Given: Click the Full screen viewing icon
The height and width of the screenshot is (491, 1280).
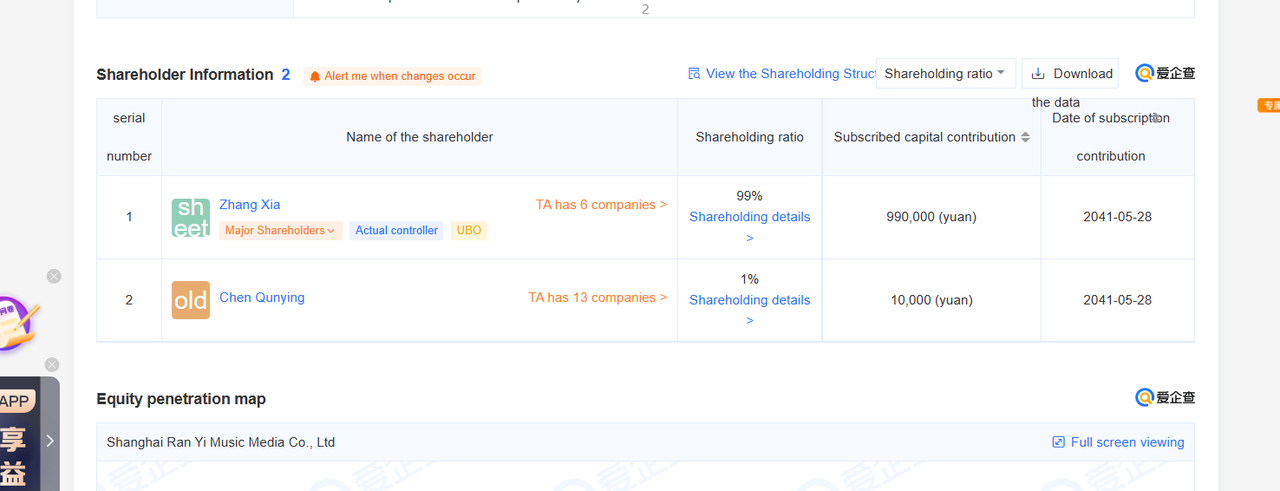Looking at the screenshot, I should [x=1058, y=442].
